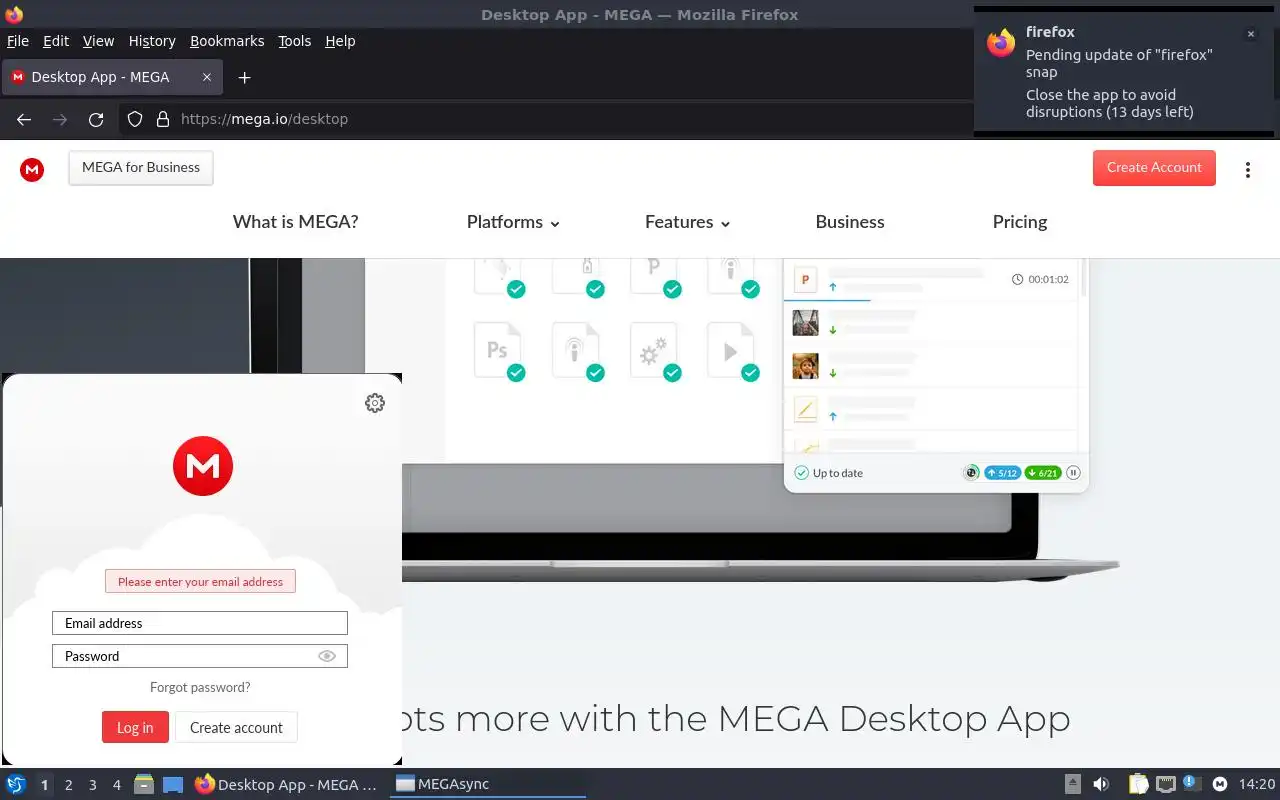
Task: Click the Password field
Action: (200, 656)
